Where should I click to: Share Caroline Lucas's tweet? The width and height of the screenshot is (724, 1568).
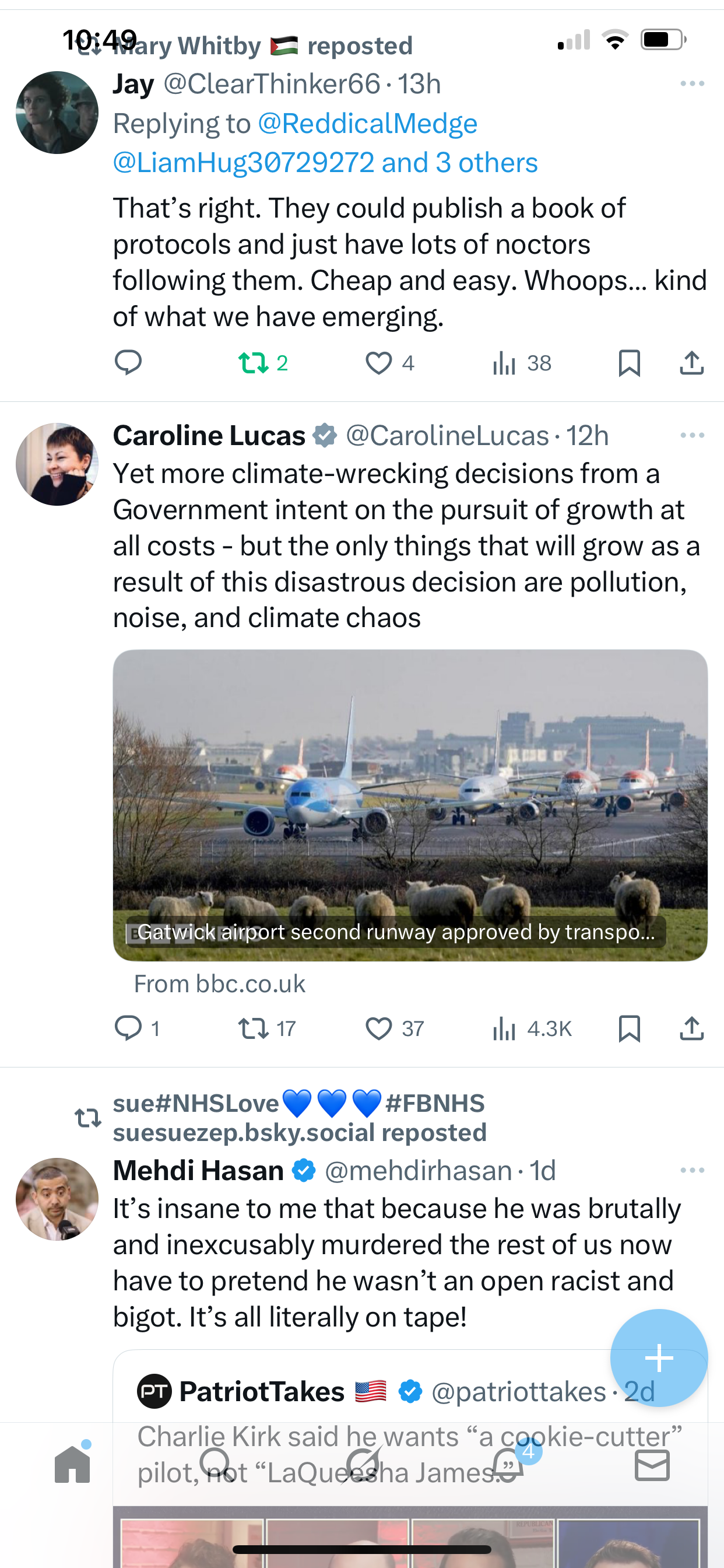[692, 1028]
